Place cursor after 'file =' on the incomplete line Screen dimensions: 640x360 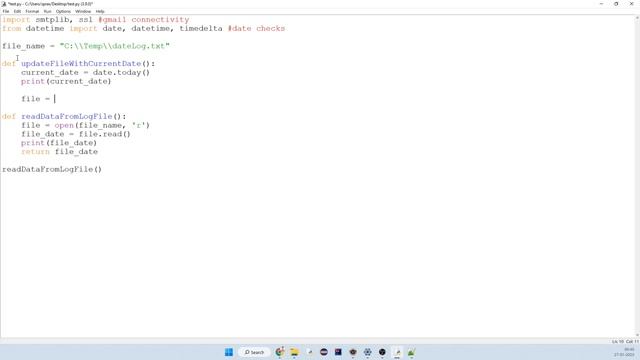(55, 99)
